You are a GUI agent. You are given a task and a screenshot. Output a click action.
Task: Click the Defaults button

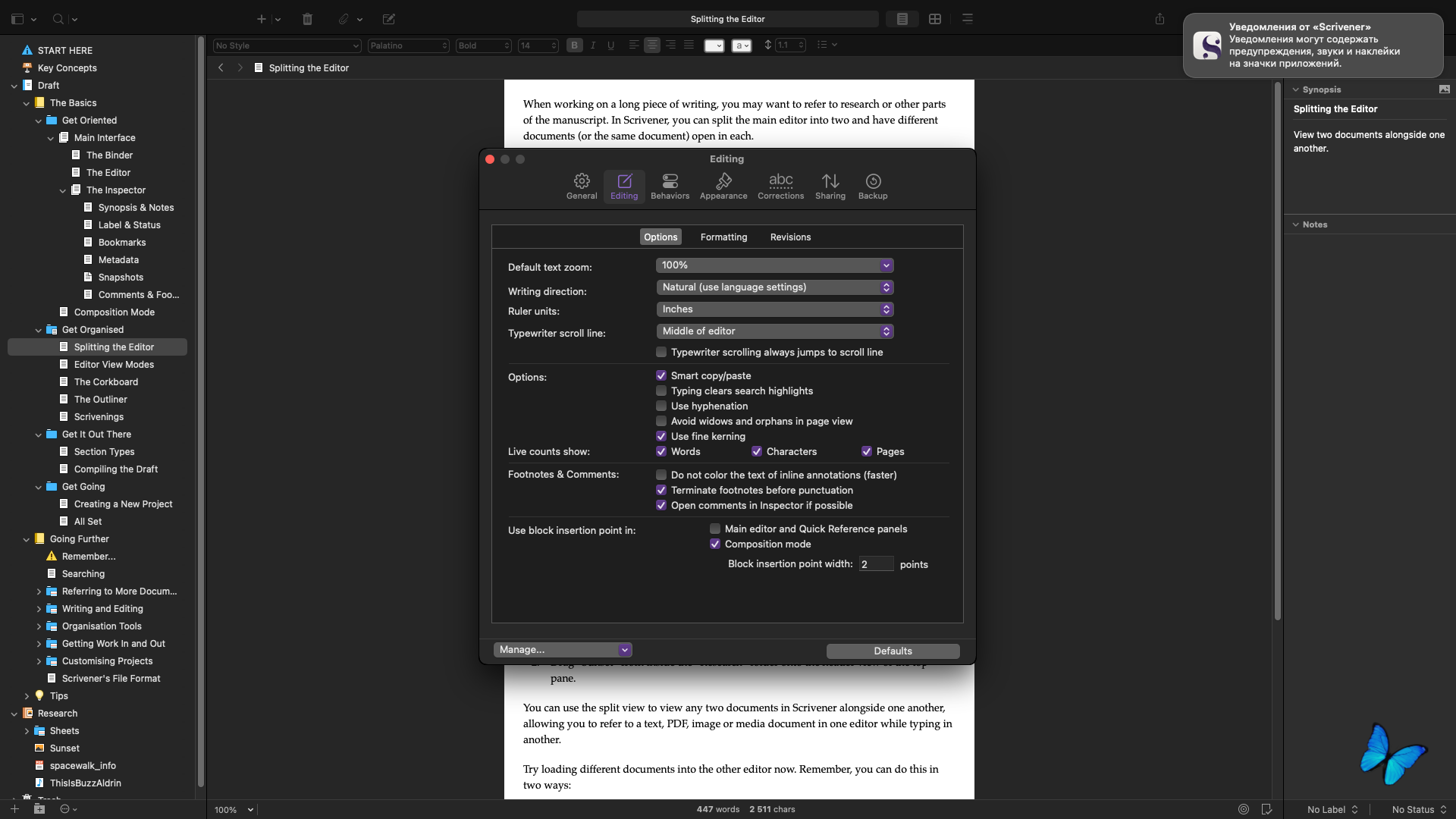click(x=892, y=651)
